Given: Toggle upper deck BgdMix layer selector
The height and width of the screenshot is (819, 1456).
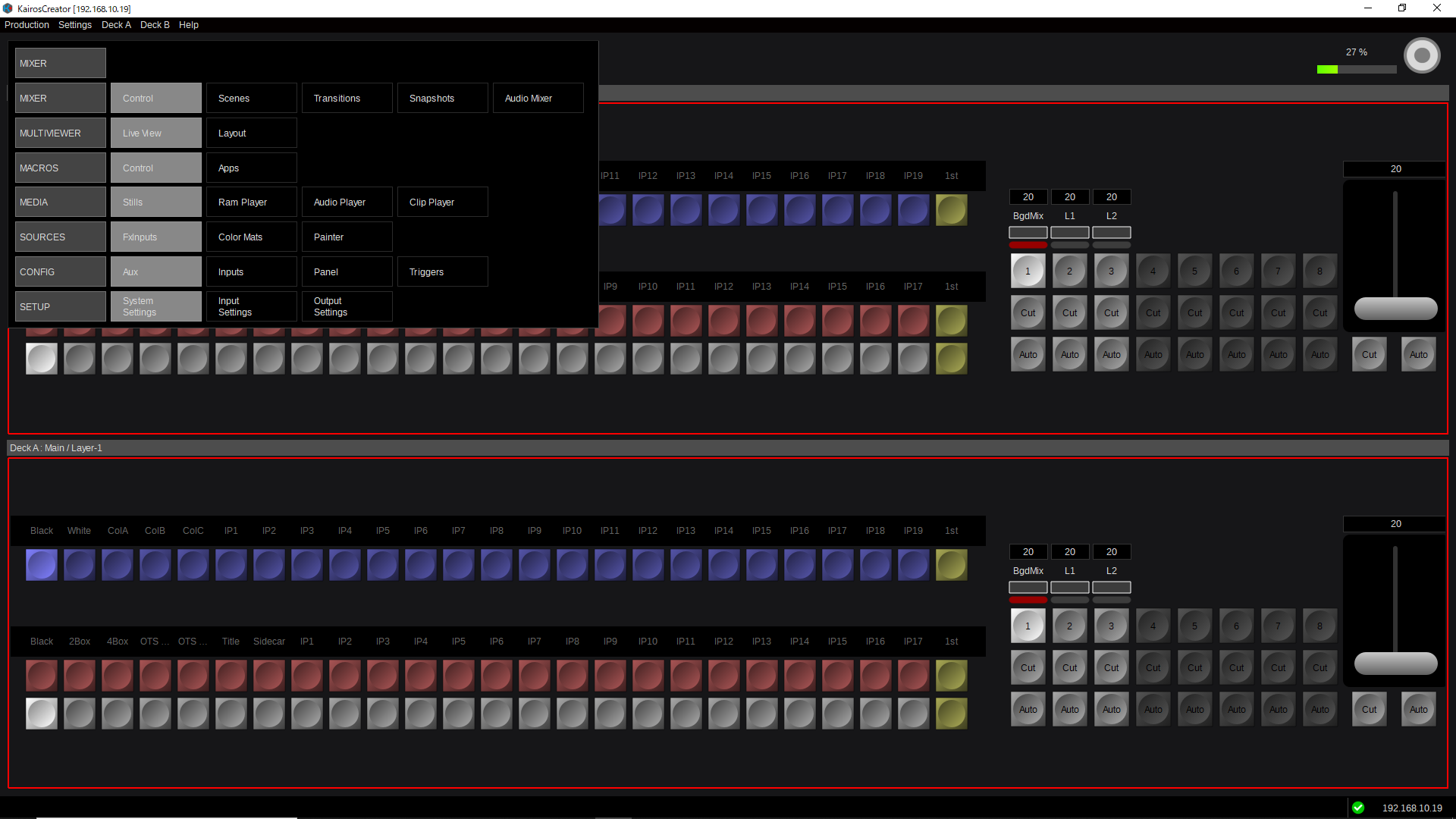Looking at the screenshot, I should pos(1028,232).
